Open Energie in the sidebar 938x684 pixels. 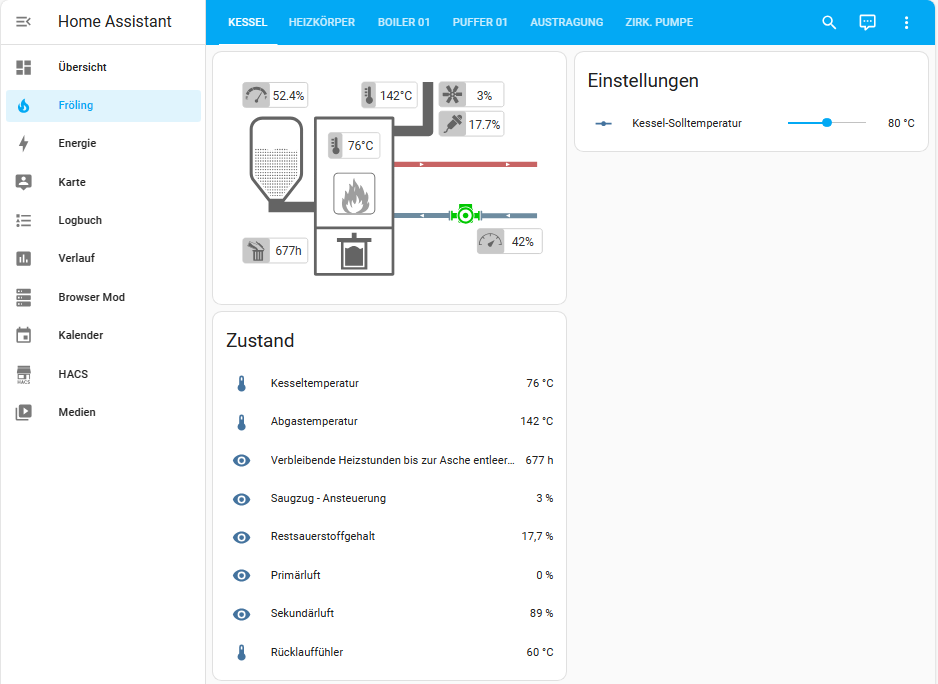(77, 143)
